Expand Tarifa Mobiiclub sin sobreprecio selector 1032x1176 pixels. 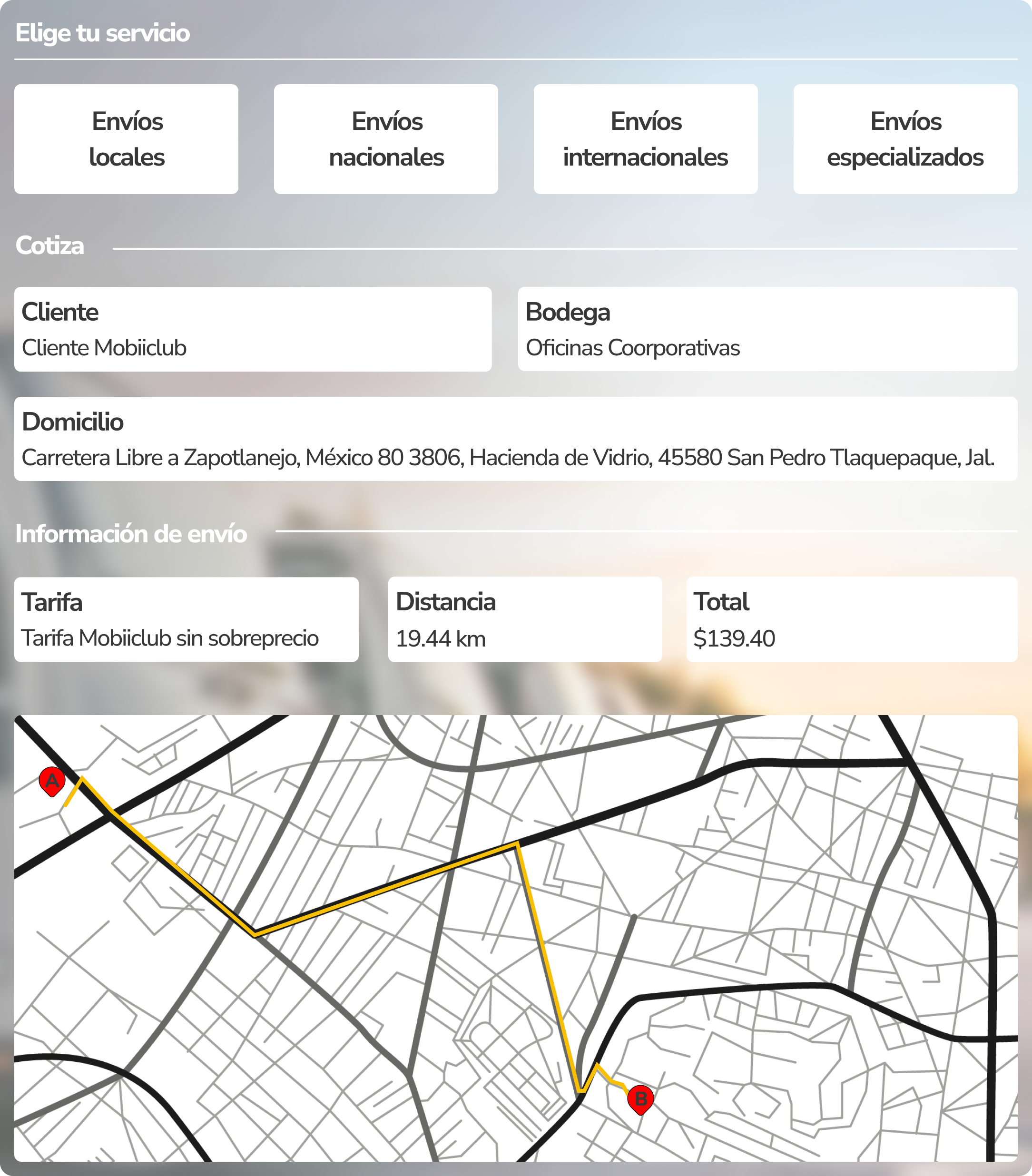coord(186,620)
